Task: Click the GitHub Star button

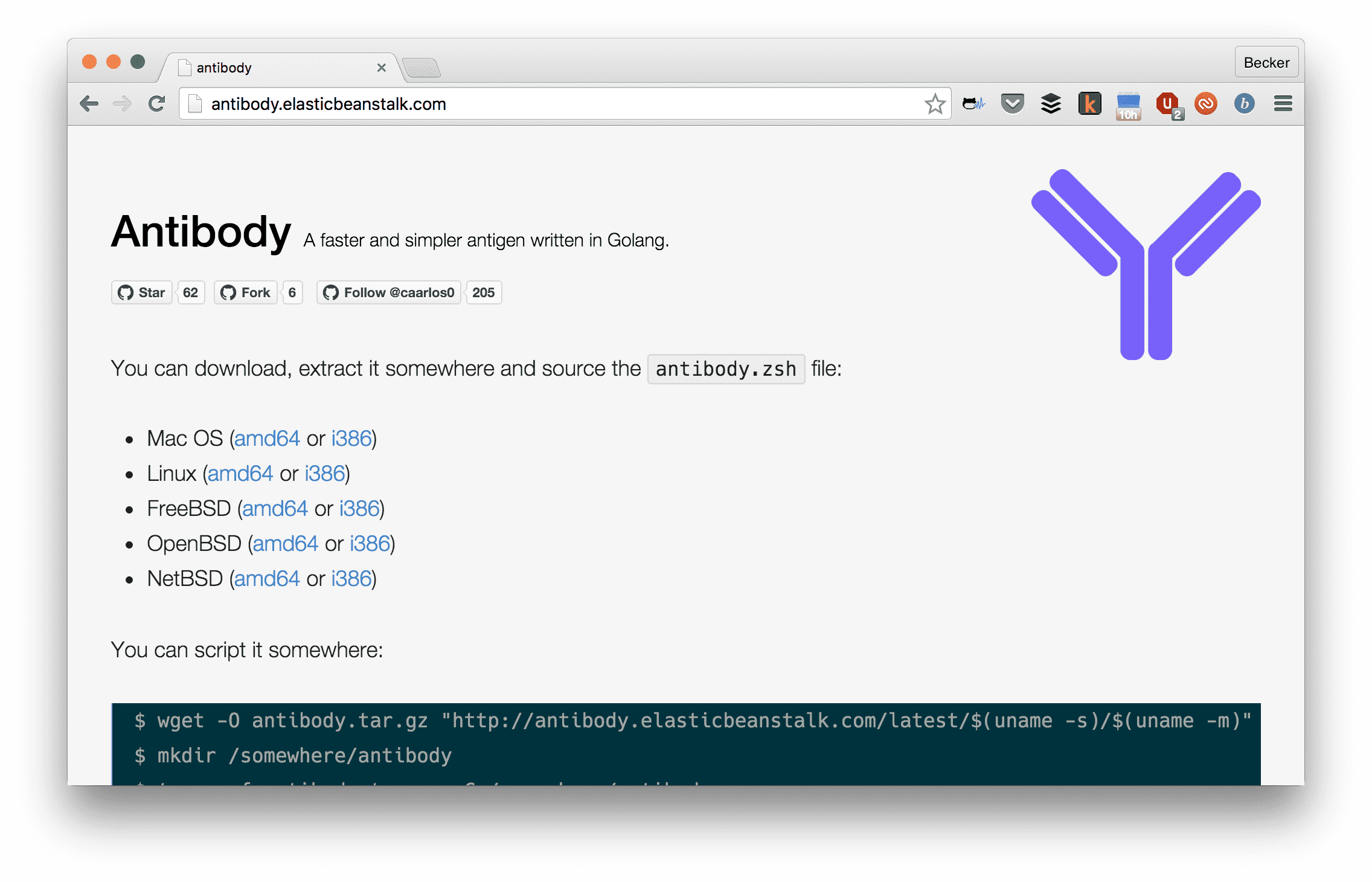Action: [142, 292]
